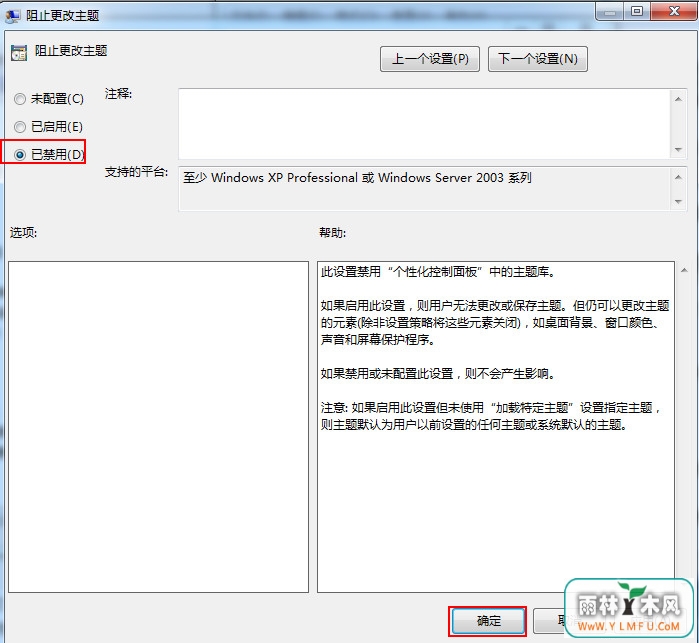Click the up arrow of the 注释 scrollbar

pos(678,99)
